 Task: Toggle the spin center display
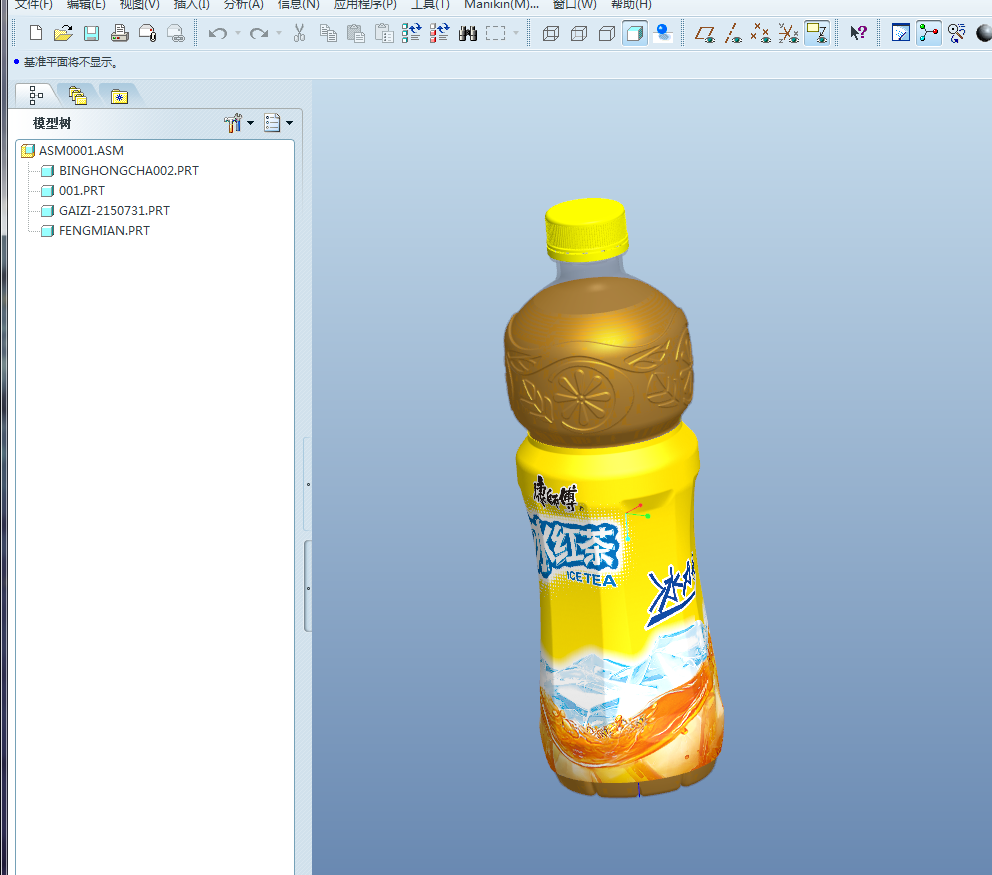929,33
